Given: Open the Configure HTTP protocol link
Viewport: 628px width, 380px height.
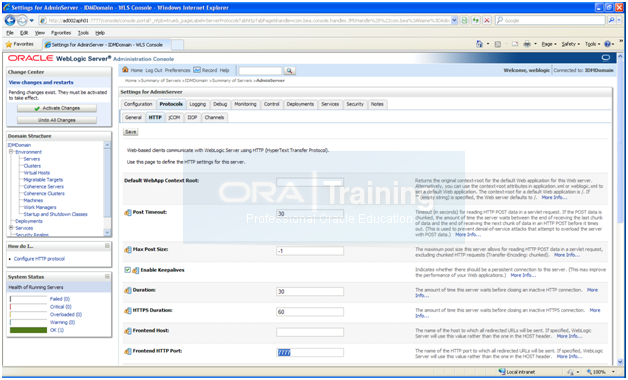Looking at the screenshot, I should click(x=39, y=259).
